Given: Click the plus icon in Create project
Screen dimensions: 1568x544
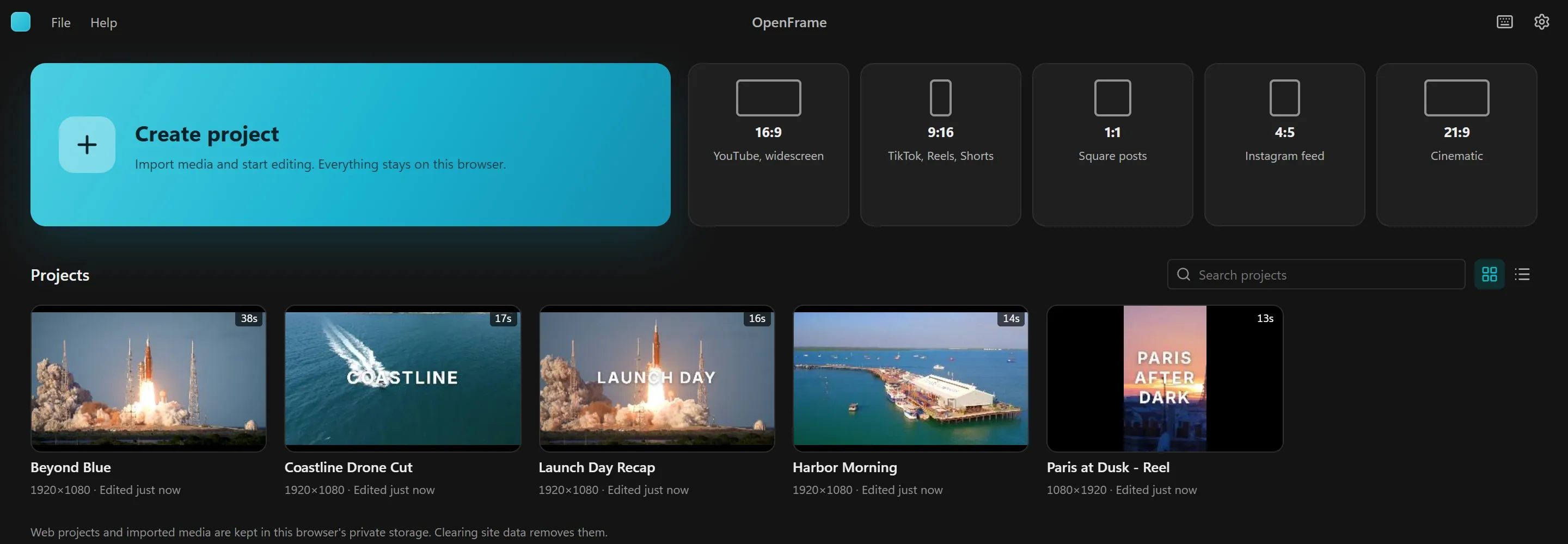Looking at the screenshot, I should pos(87,145).
